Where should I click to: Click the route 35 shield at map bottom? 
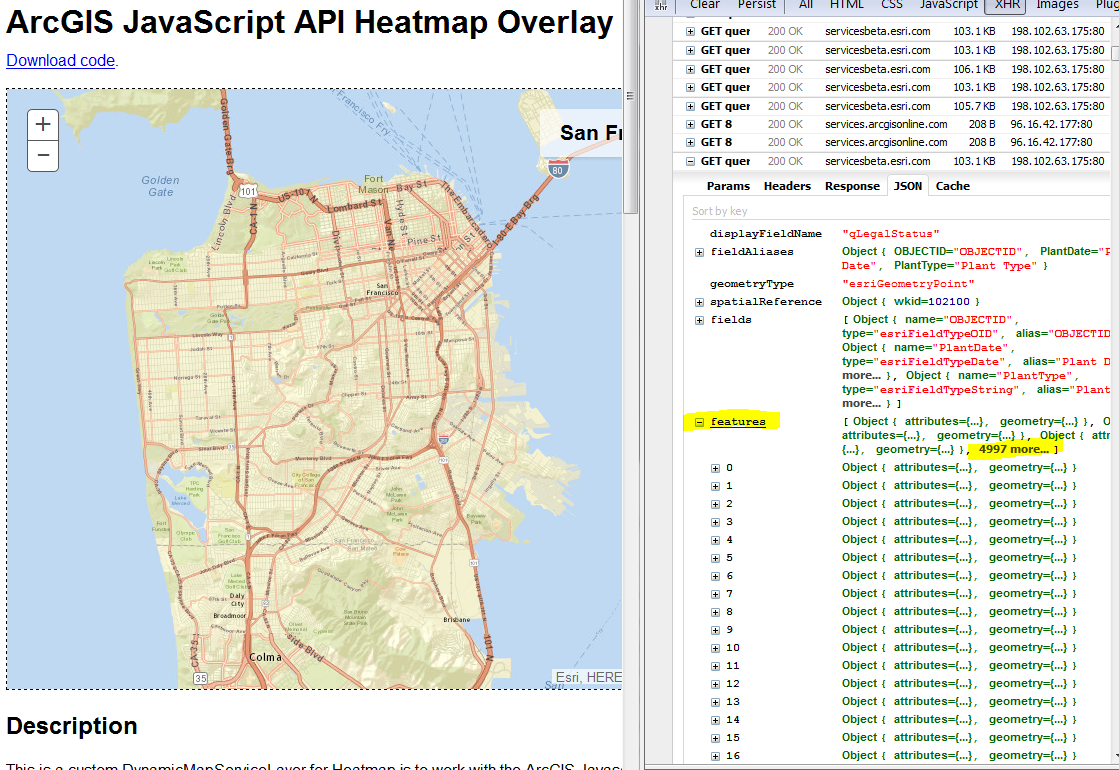[201, 679]
